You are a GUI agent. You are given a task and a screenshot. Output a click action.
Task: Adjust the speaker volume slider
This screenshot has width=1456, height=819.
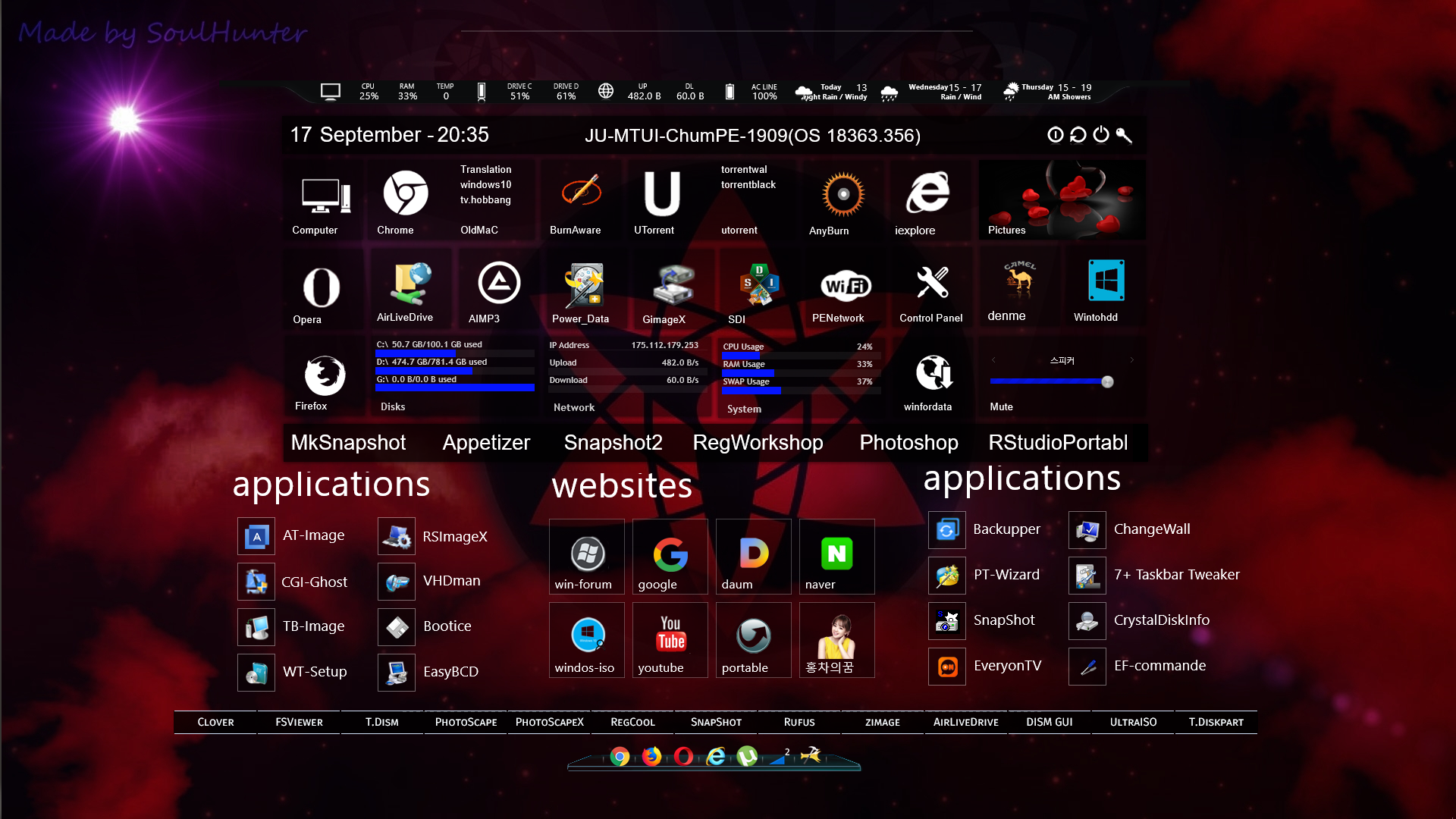[x=1052, y=381]
